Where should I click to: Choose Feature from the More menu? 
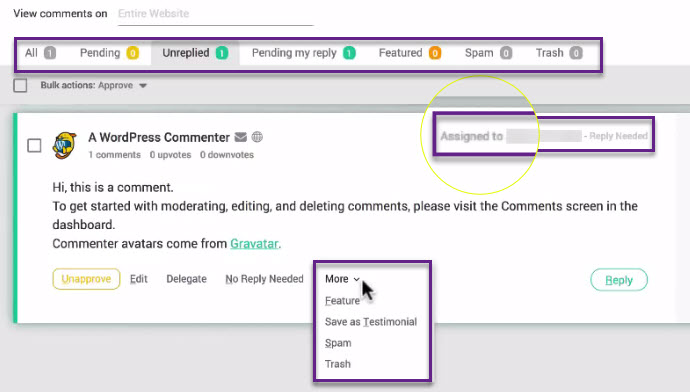click(x=342, y=301)
